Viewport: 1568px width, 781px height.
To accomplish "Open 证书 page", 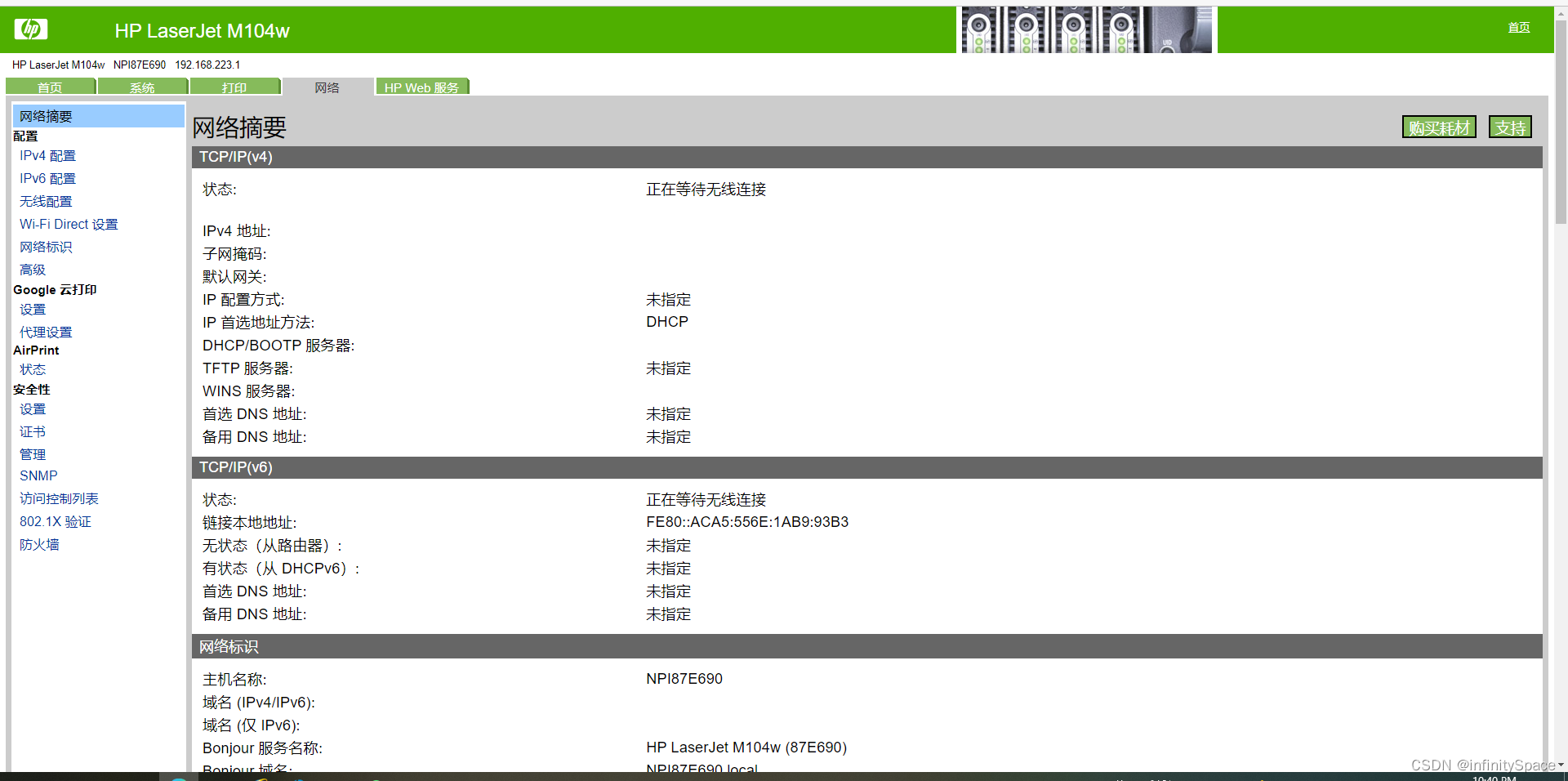I will click(x=33, y=431).
